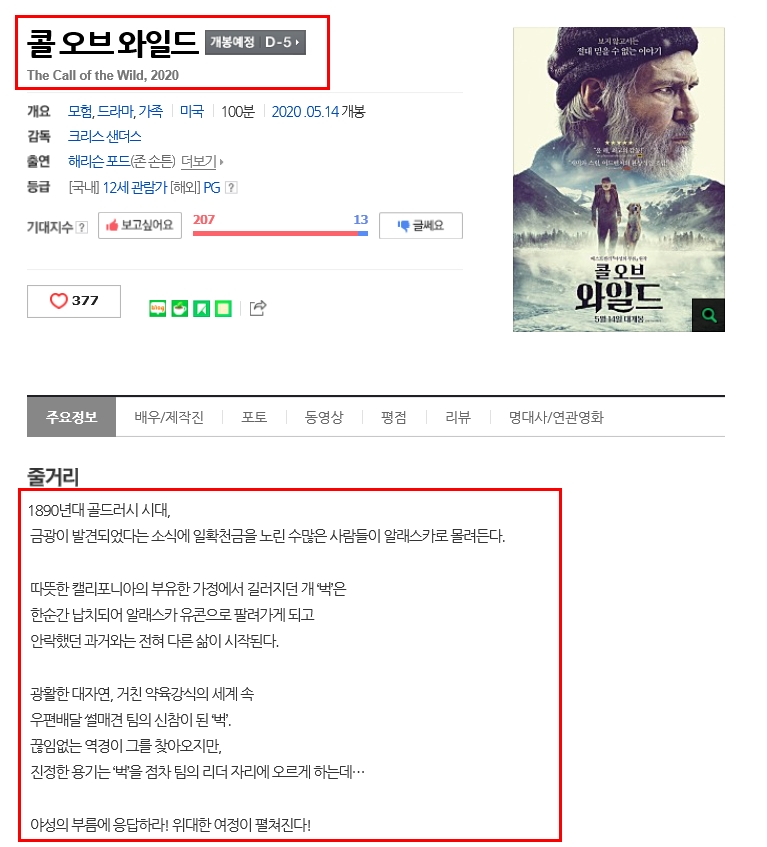Click the 해리슨 포드 actor link
Viewport: 767px width, 847px height.
[x=99, y=162]
